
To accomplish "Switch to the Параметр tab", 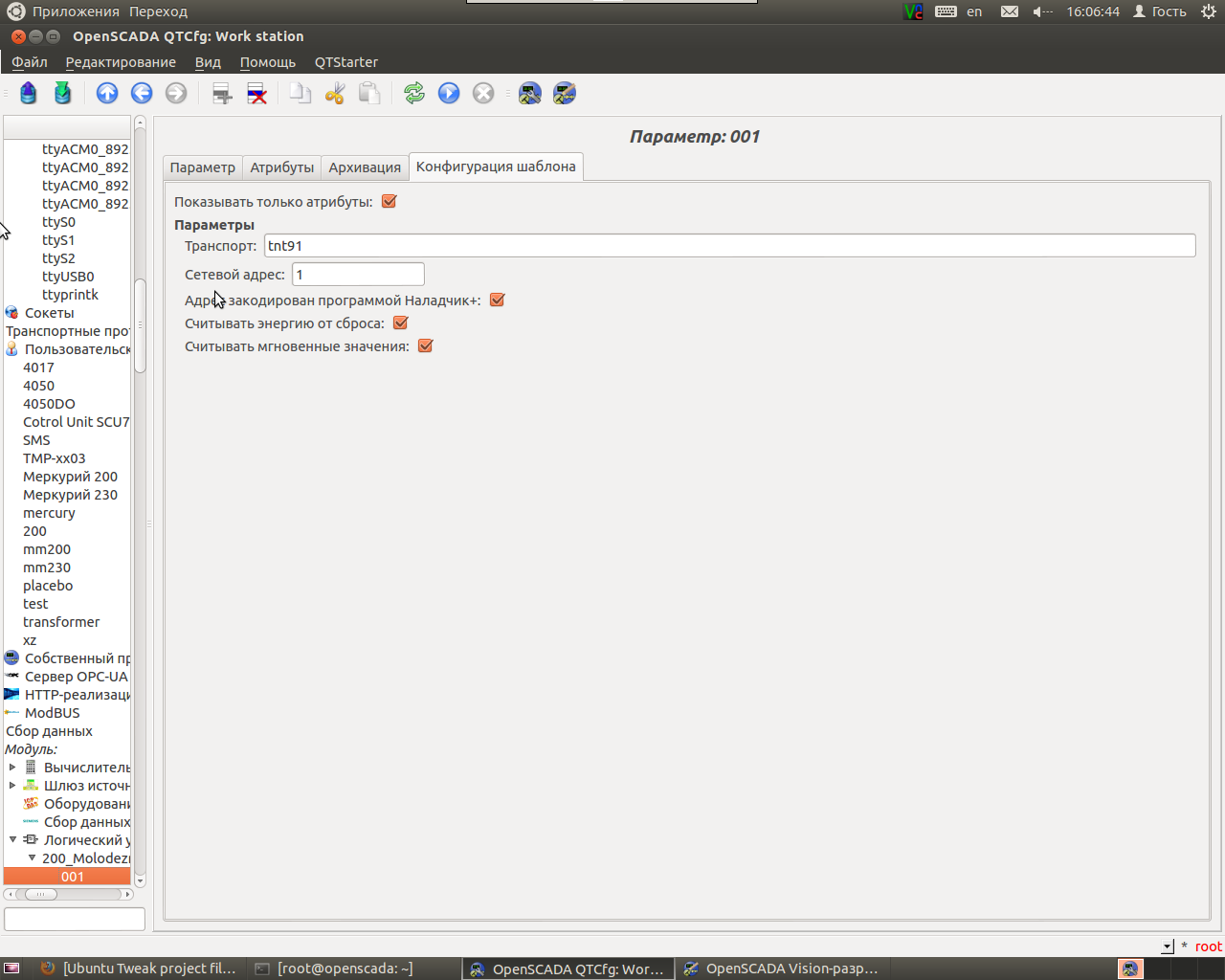I will (202, 167).
